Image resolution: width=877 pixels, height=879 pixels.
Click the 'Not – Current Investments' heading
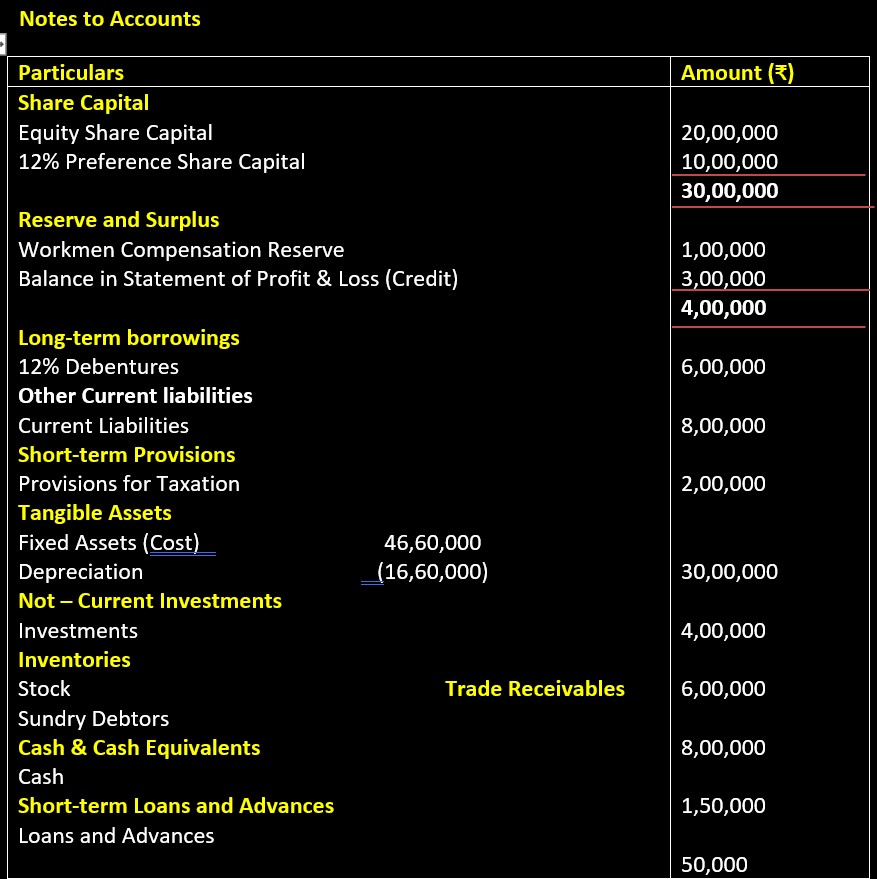150,601
